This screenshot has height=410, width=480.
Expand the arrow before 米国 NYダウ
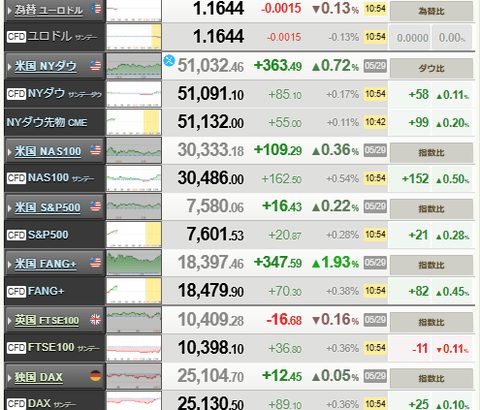click(x=9, y=66)
